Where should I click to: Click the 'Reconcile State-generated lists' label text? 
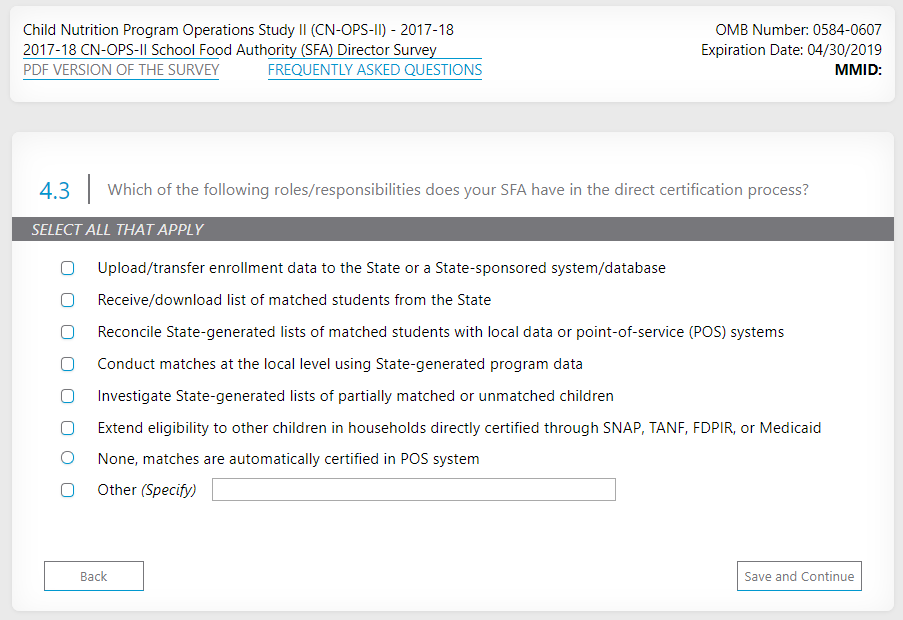[440, 332]
